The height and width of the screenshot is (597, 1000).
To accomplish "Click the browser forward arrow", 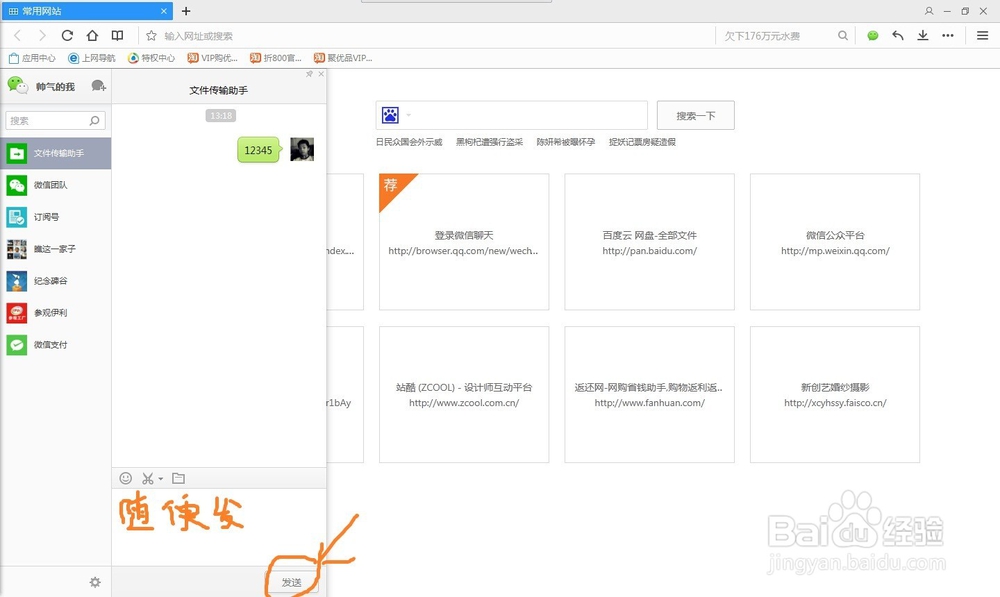I will [42, 36].
